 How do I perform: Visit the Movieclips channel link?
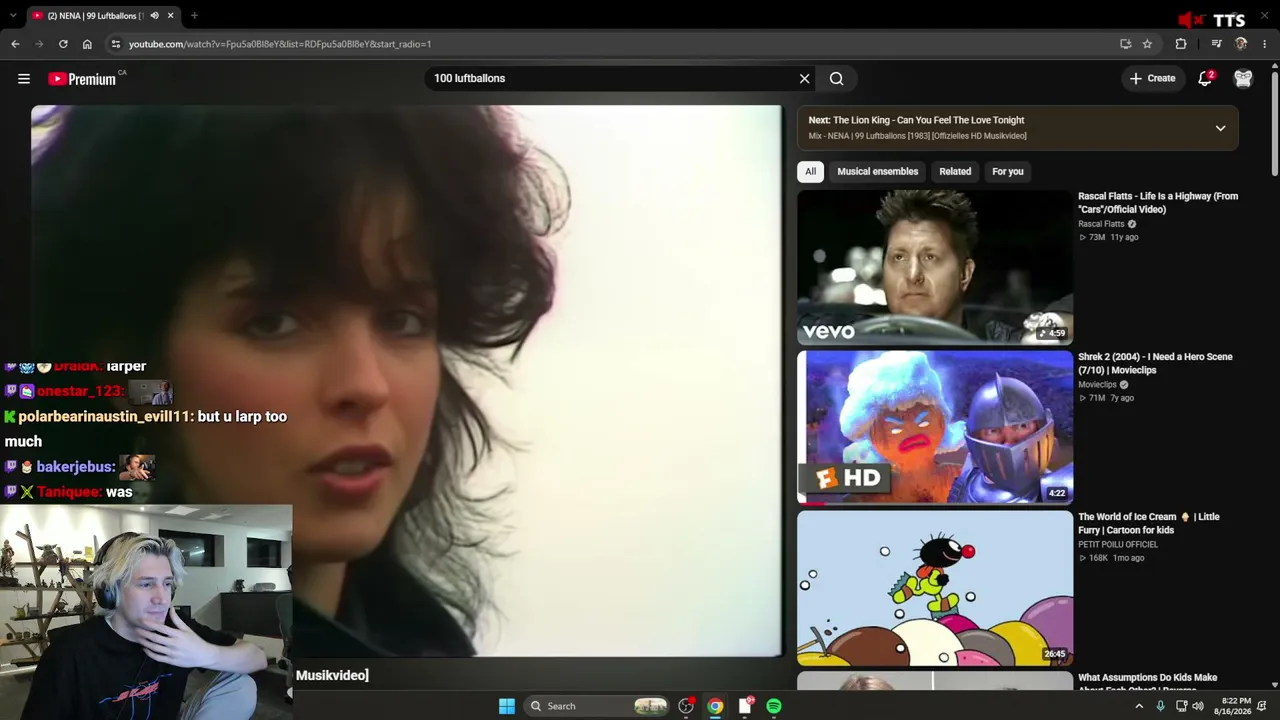coord(1097,385)
